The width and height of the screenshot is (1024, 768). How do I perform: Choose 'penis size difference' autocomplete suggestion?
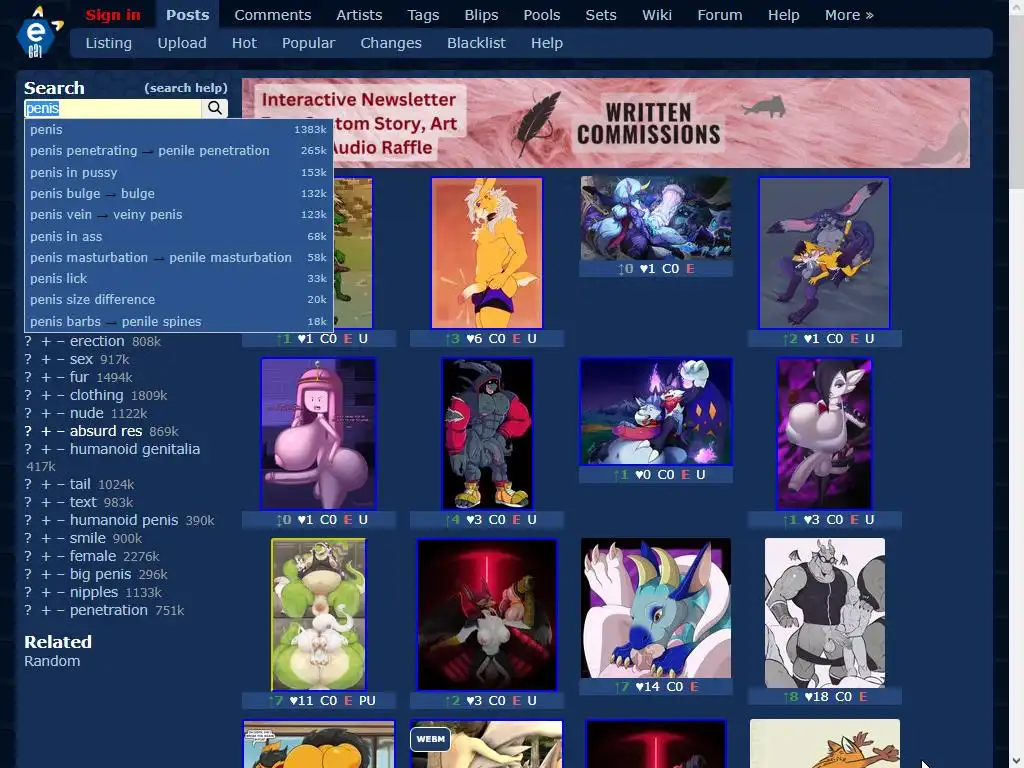178,300
